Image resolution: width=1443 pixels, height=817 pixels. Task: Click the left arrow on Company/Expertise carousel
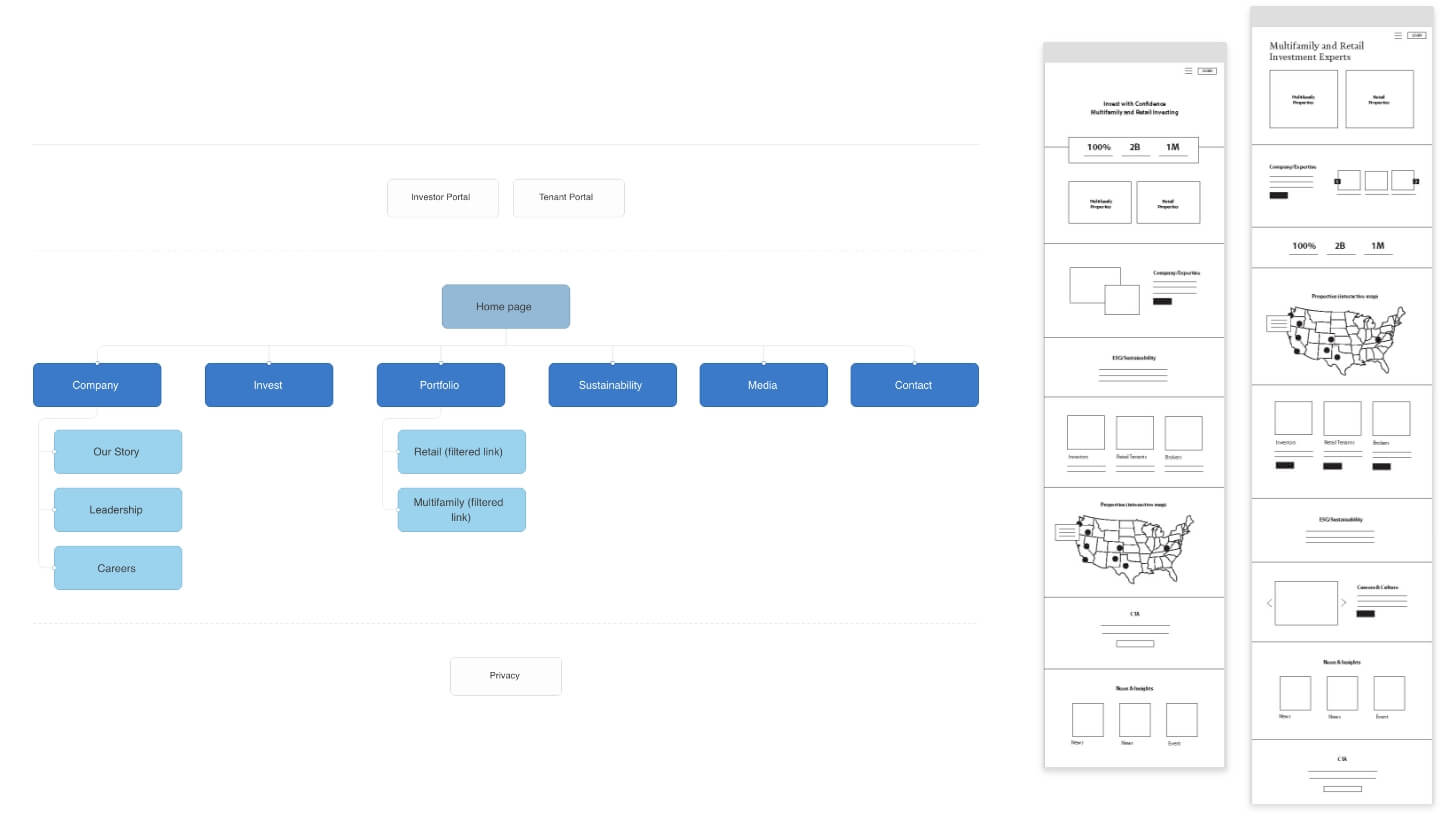click(1337, 181)
